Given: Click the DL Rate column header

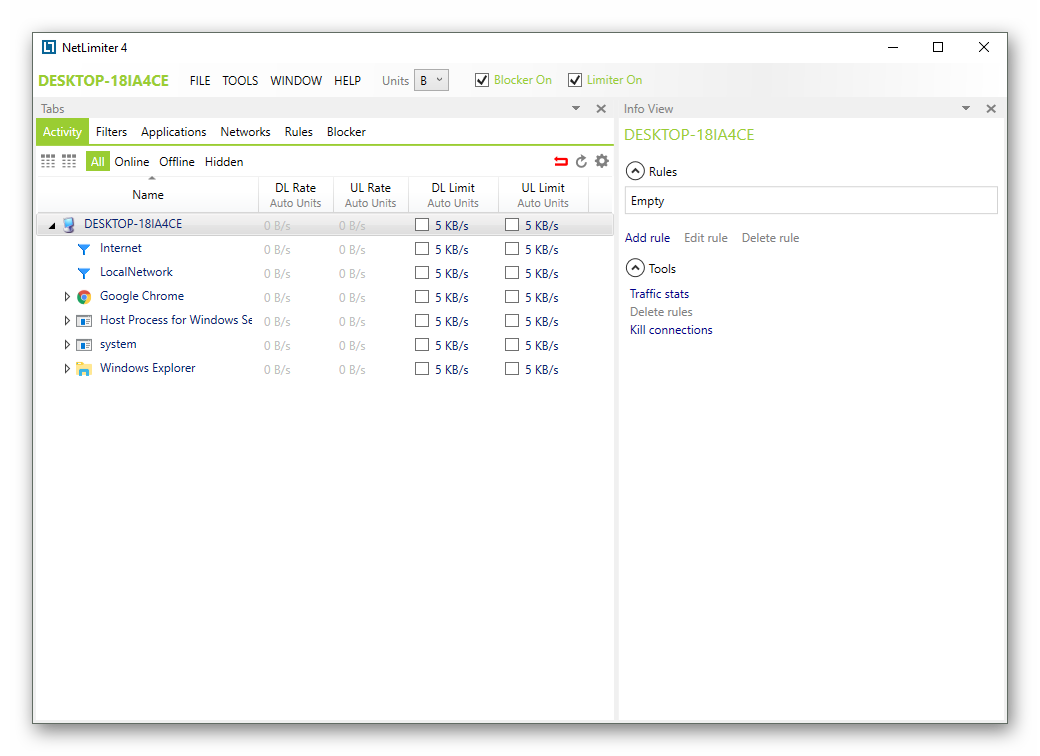Looking at the screenshot, I should 296,195.
